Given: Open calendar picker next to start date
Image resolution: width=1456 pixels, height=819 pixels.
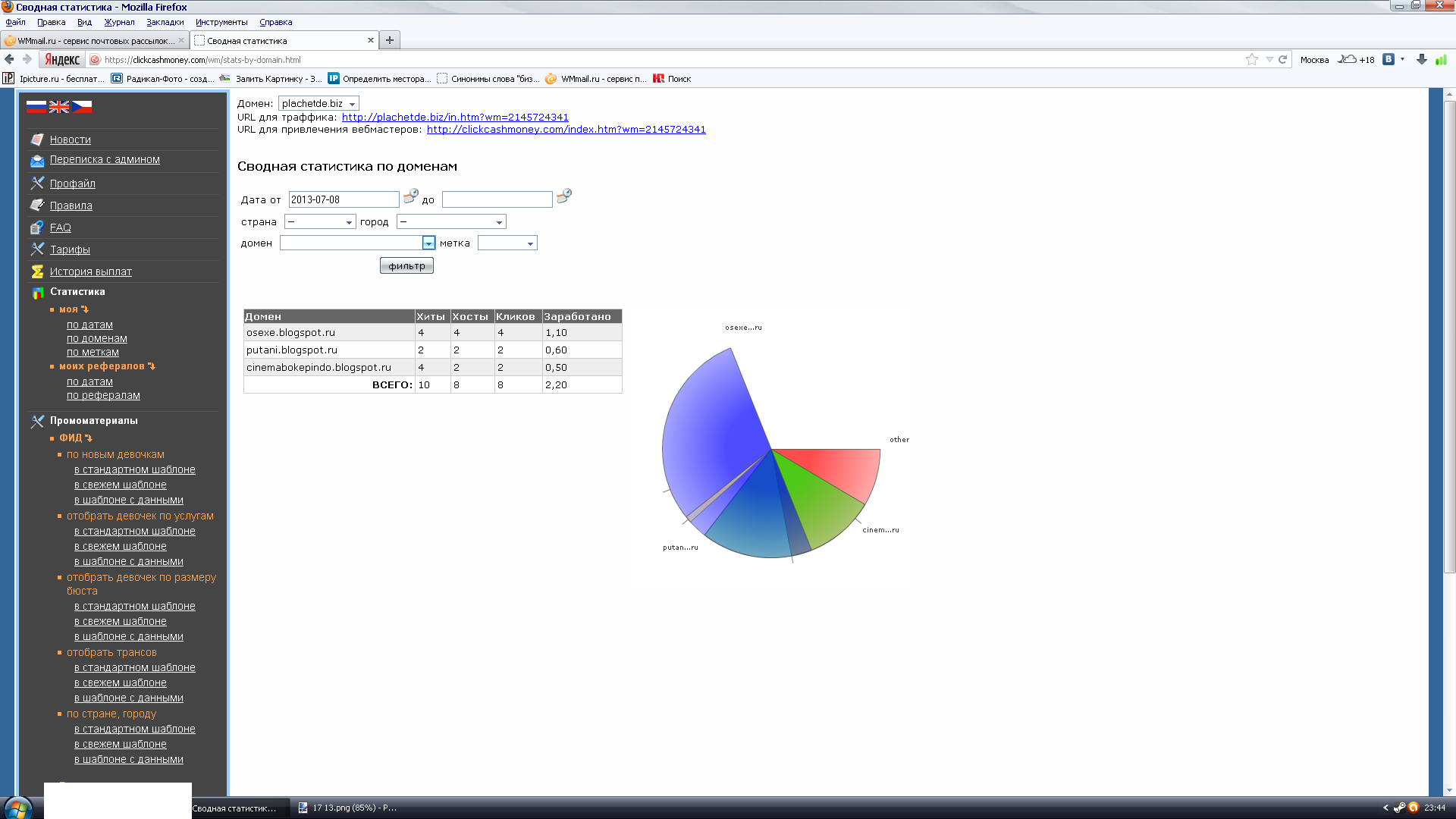Looking at the screenshot, I should click(410, 196).
